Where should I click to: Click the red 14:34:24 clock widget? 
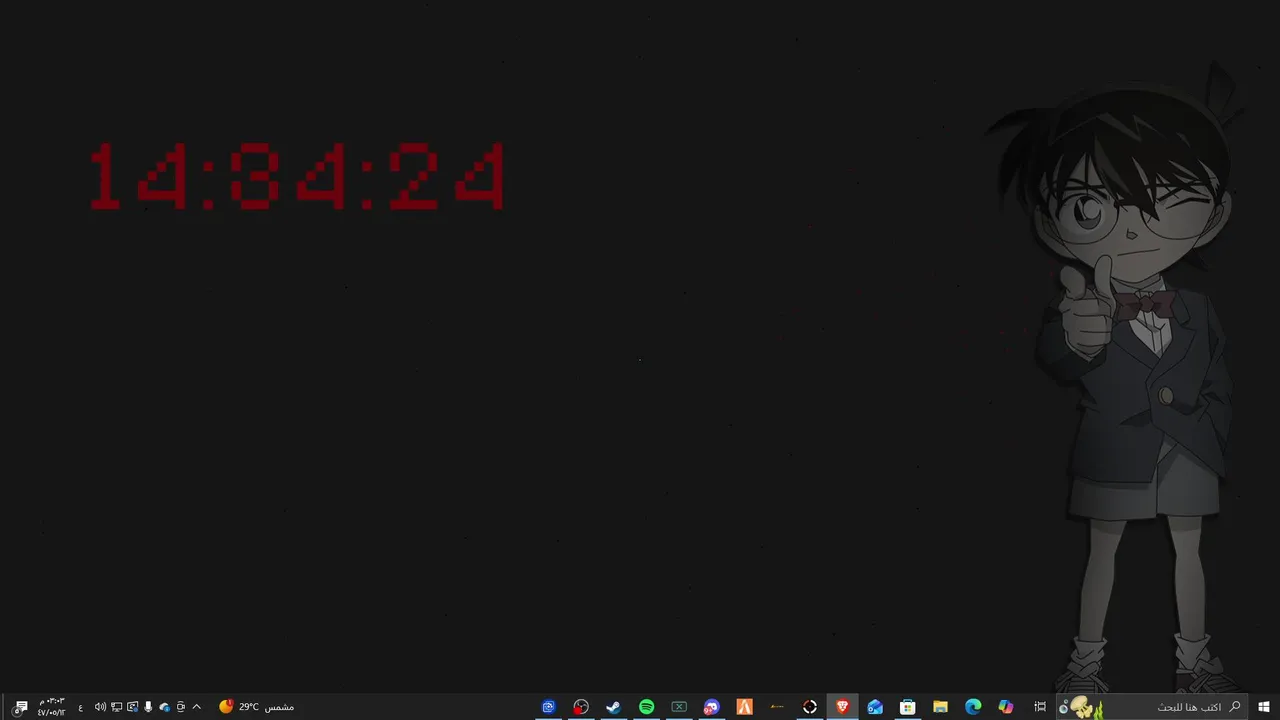296,176
